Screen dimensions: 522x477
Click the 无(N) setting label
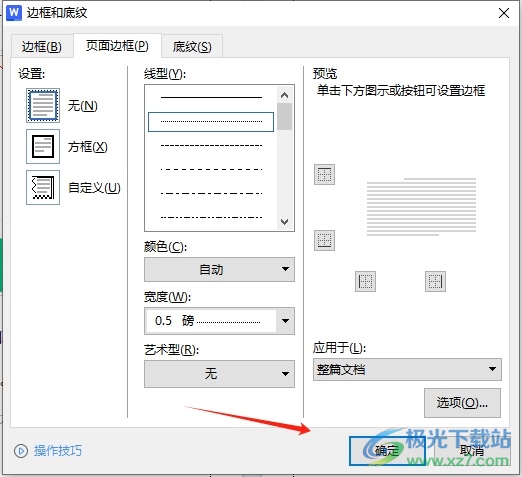click(83, 106)
